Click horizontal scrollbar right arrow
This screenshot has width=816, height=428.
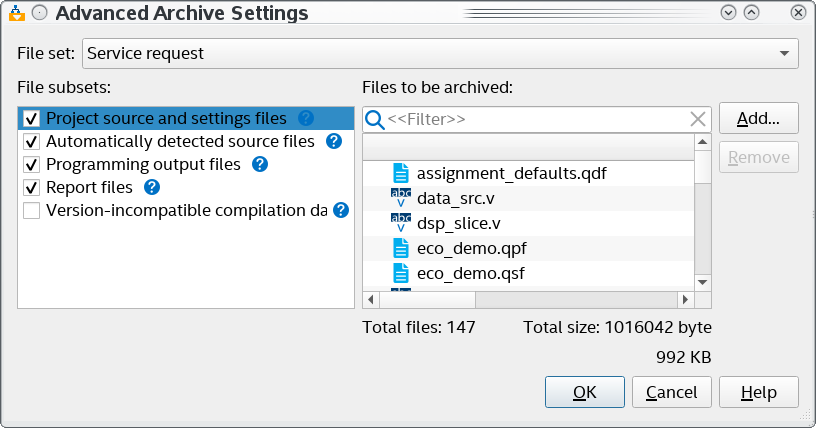point(685,299)
